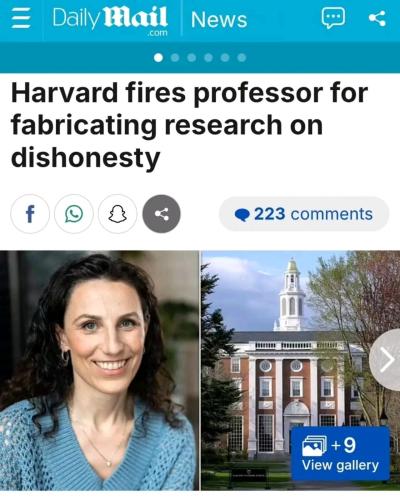Open the Harvard building photo
This screenshot has height=500, width=400.
pos(301,370)
